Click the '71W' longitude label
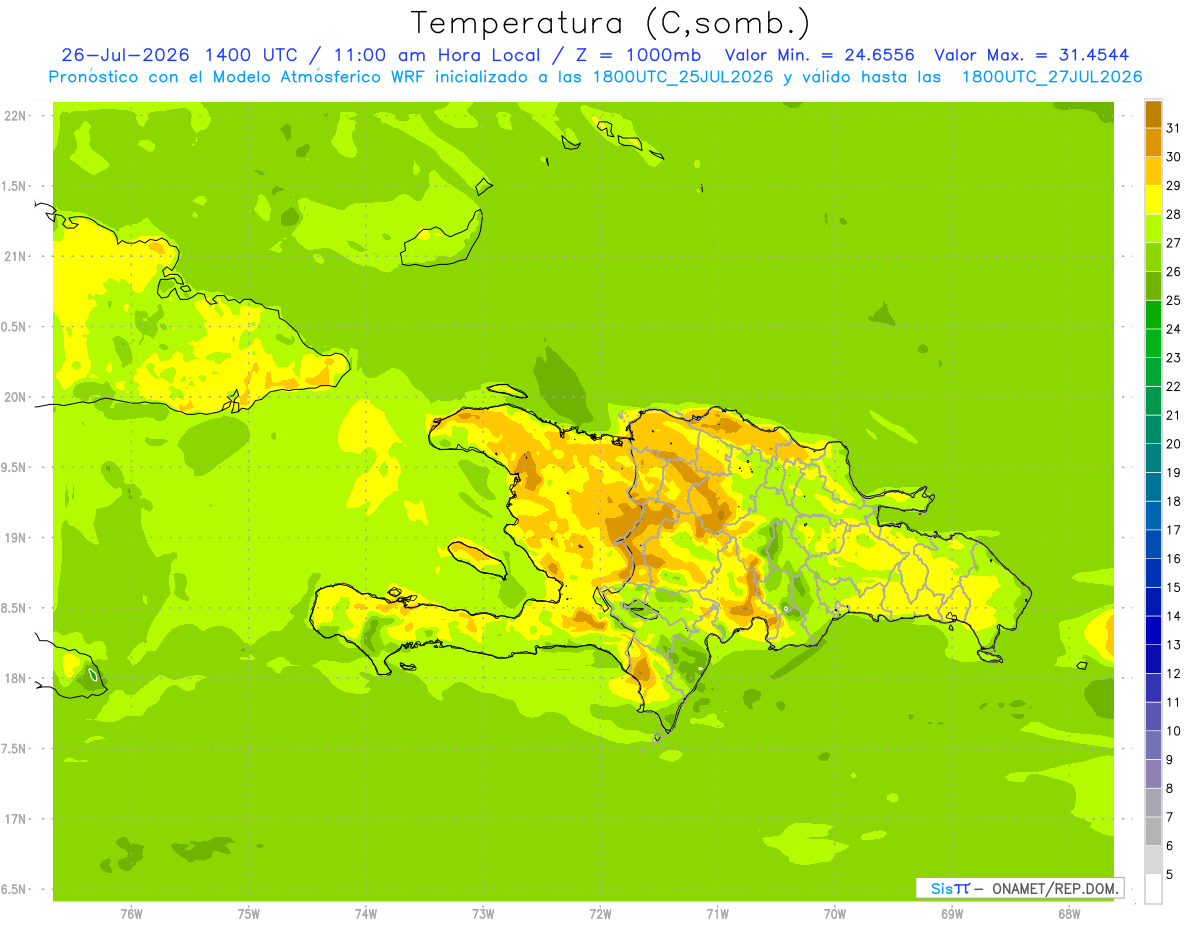The width and height of the screenshot is (1200, 927). 717,913
